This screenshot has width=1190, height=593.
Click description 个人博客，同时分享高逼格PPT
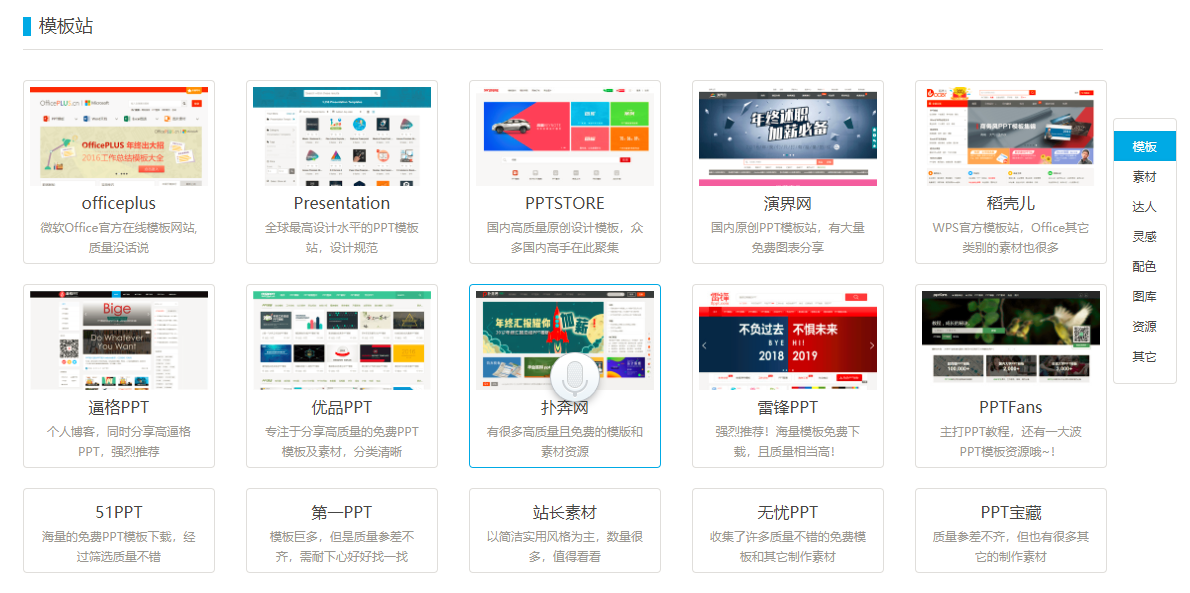(119, 442)
